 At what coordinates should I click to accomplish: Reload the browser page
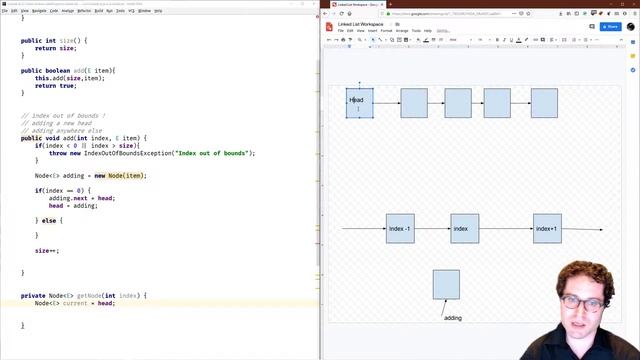point(341,13)
